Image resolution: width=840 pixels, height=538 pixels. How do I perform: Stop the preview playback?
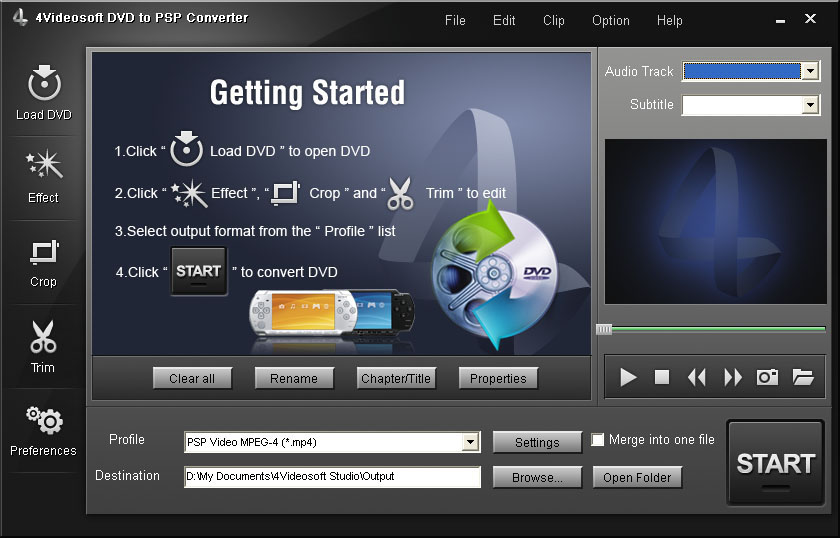coord(662,377)
